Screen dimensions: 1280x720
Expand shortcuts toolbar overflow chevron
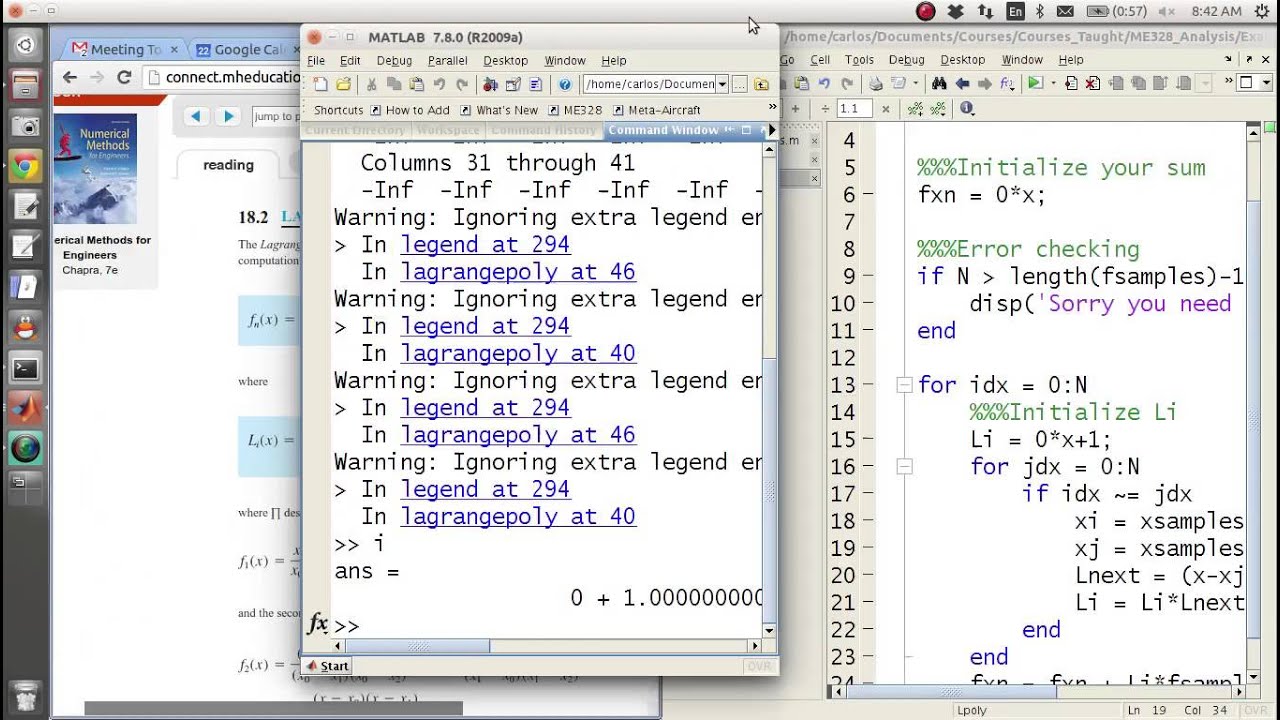[772, 106]
